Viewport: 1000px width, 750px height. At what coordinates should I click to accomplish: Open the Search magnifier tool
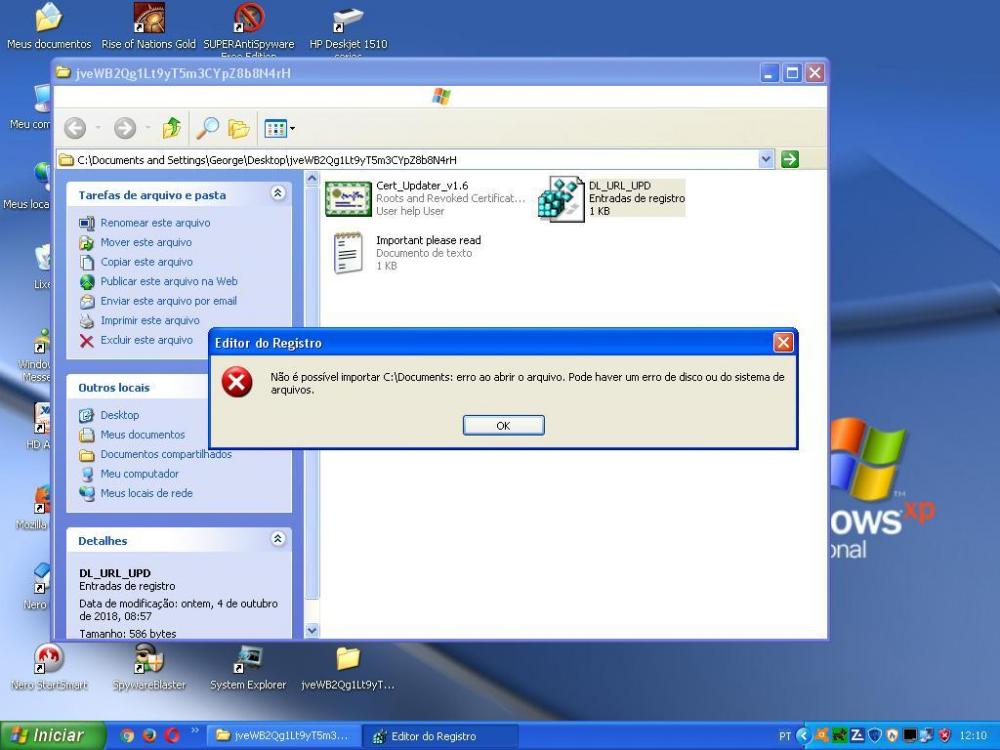tap(207, 128)
